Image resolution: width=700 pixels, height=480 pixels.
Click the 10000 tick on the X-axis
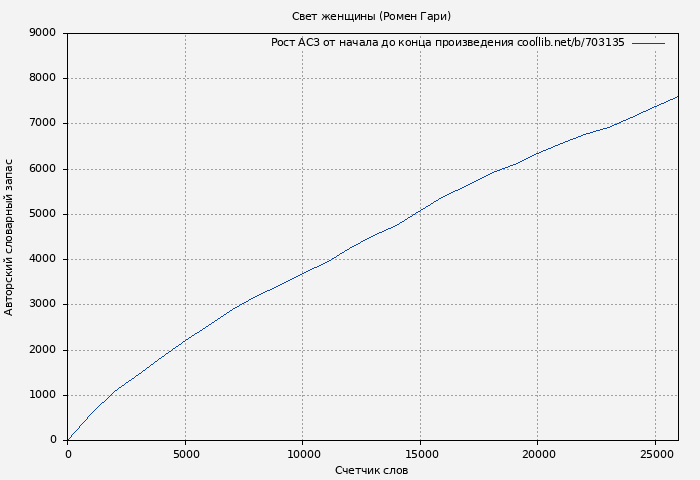(302, 453)
